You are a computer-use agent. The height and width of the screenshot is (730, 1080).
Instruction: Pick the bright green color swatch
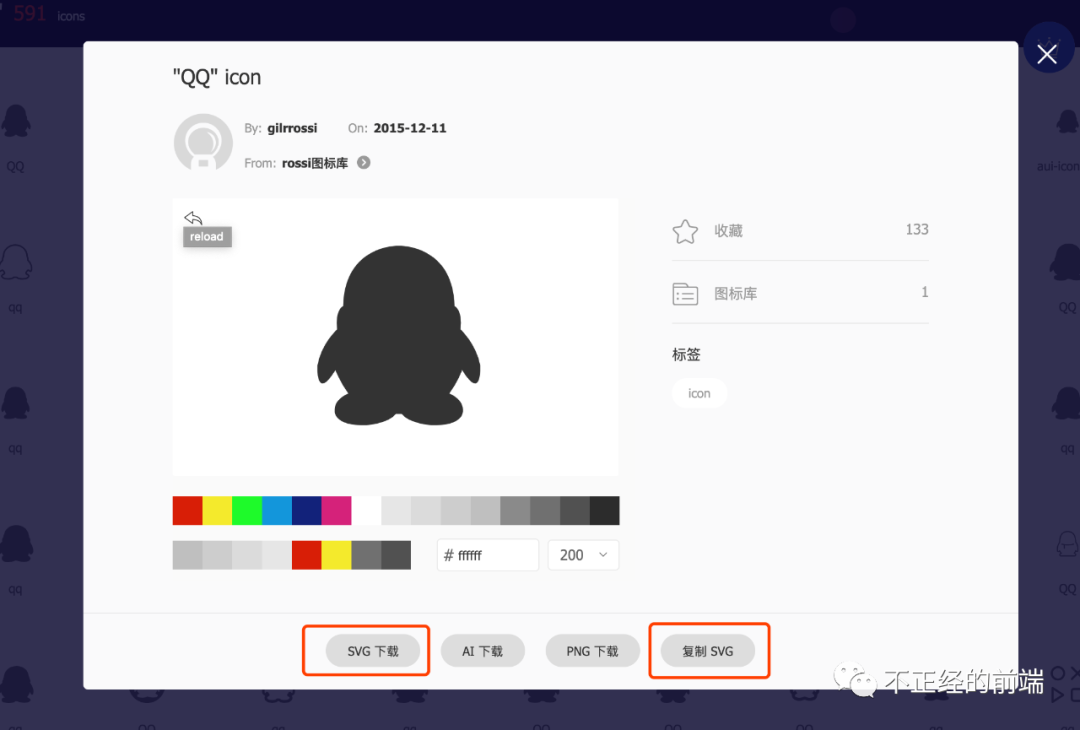pos(247,510)
